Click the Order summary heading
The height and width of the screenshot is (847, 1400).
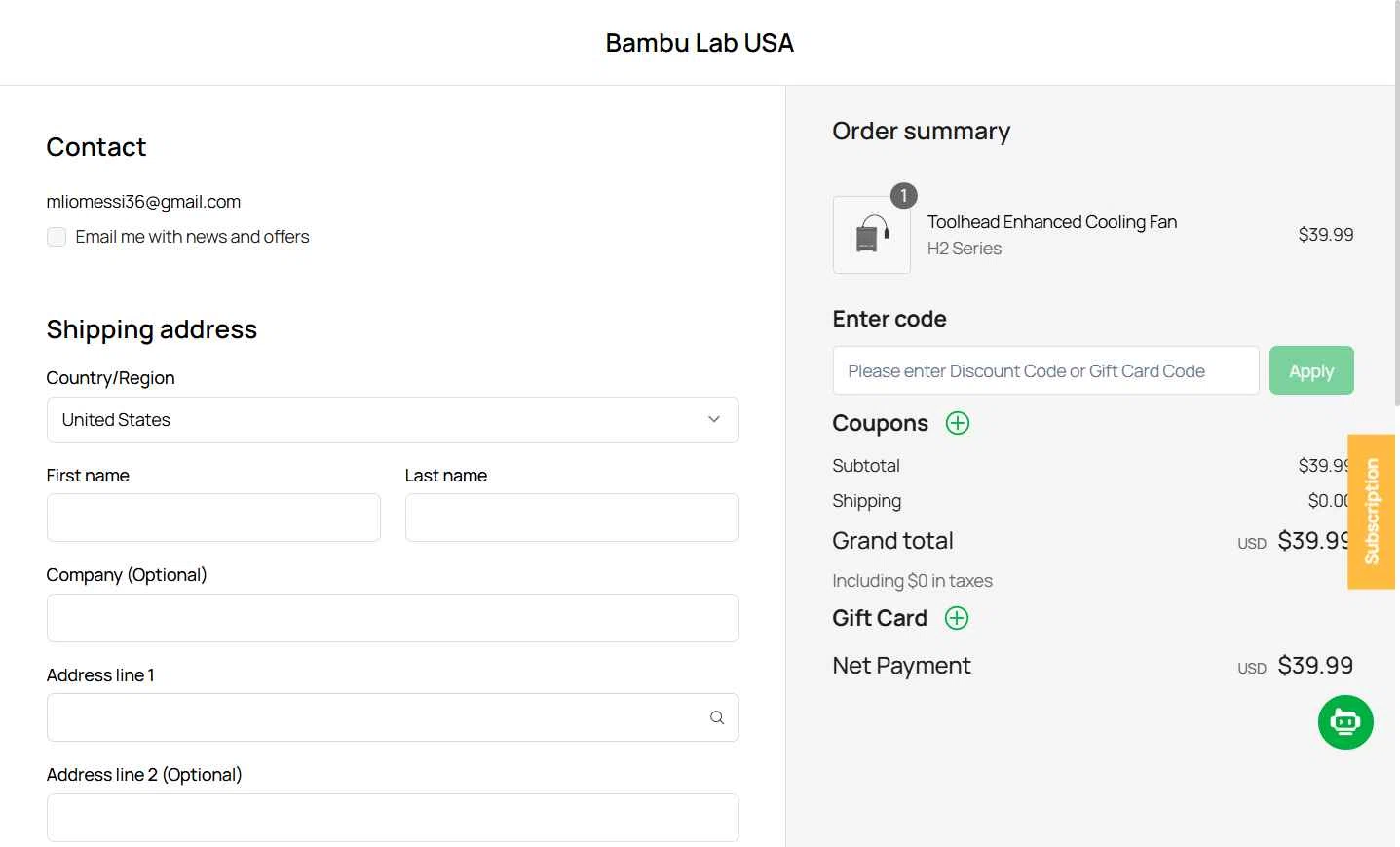(921, 131)
